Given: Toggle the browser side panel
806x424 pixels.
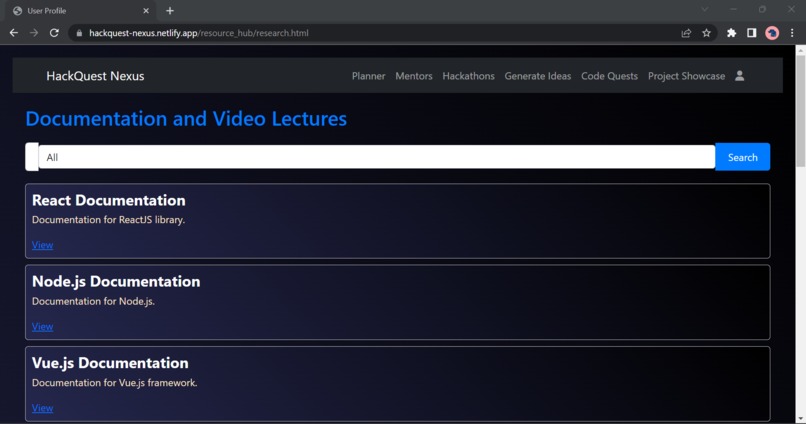Looking at the screenshot, I should [752, 33].
